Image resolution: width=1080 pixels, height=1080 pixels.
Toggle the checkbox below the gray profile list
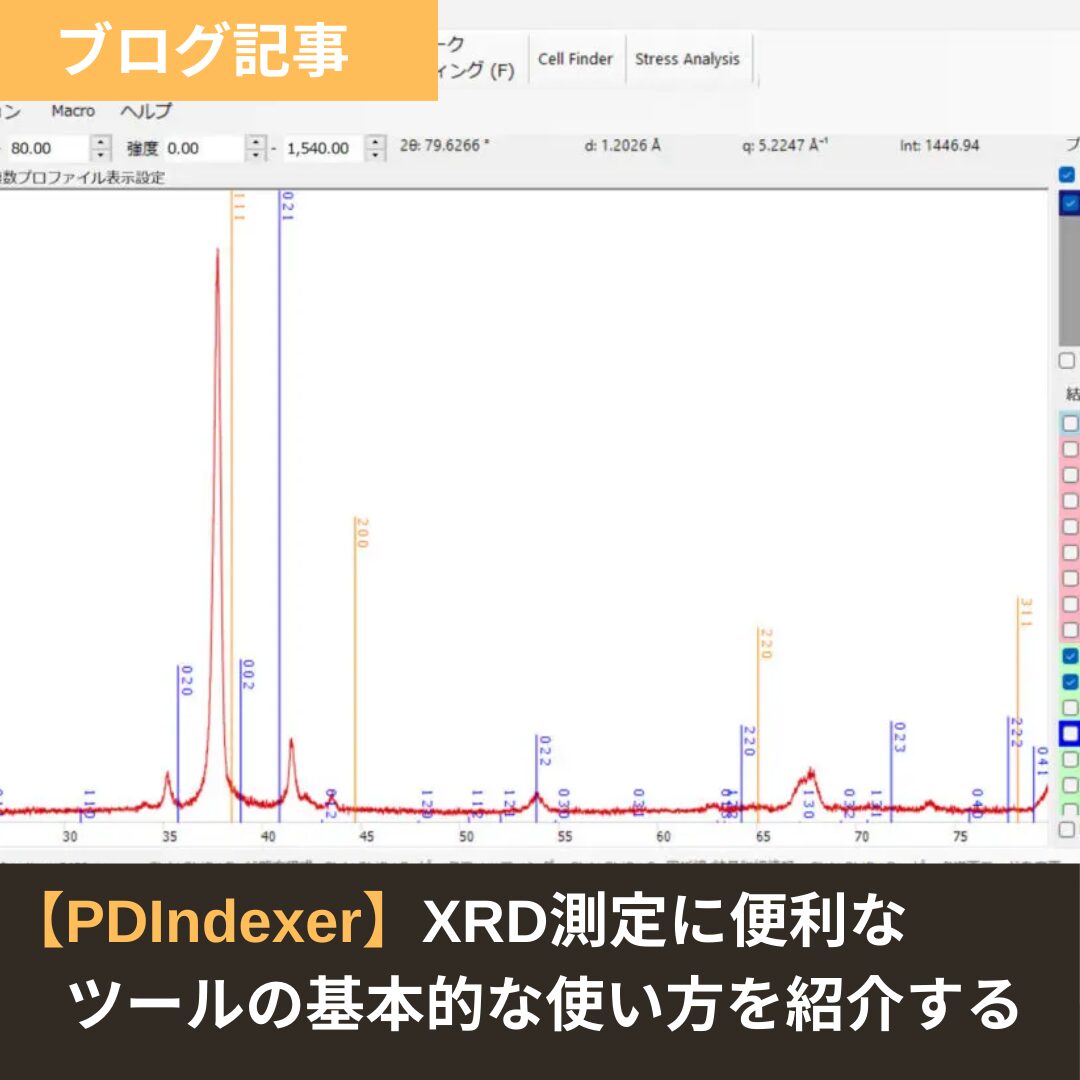(x=1067, y=361)
